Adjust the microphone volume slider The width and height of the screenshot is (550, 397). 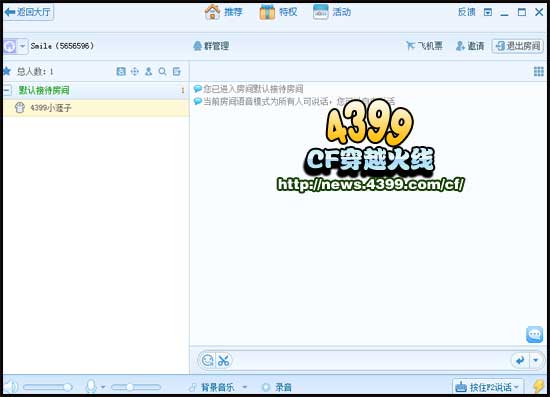pos(136,387)
